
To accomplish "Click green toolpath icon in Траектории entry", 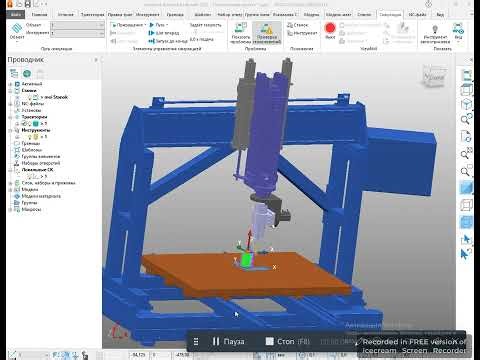I will (x=36, y=124).
